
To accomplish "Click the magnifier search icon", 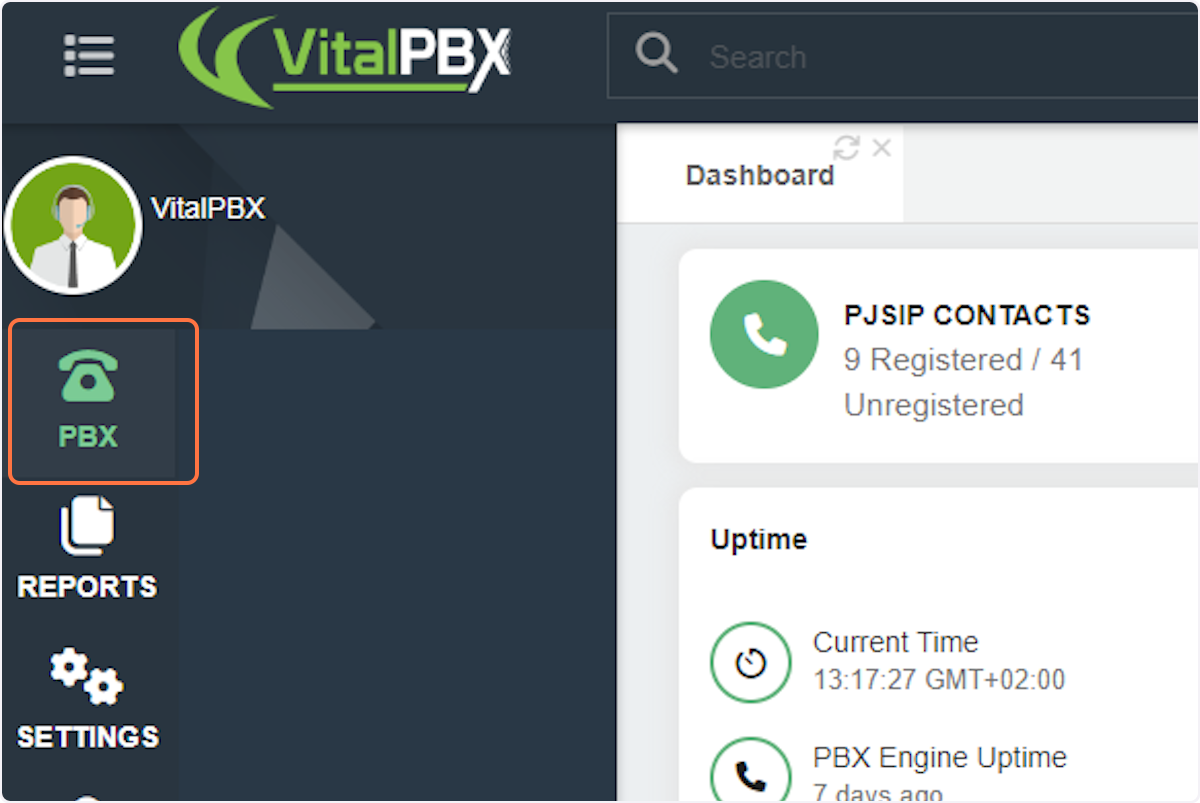I will tap(657, 53).
